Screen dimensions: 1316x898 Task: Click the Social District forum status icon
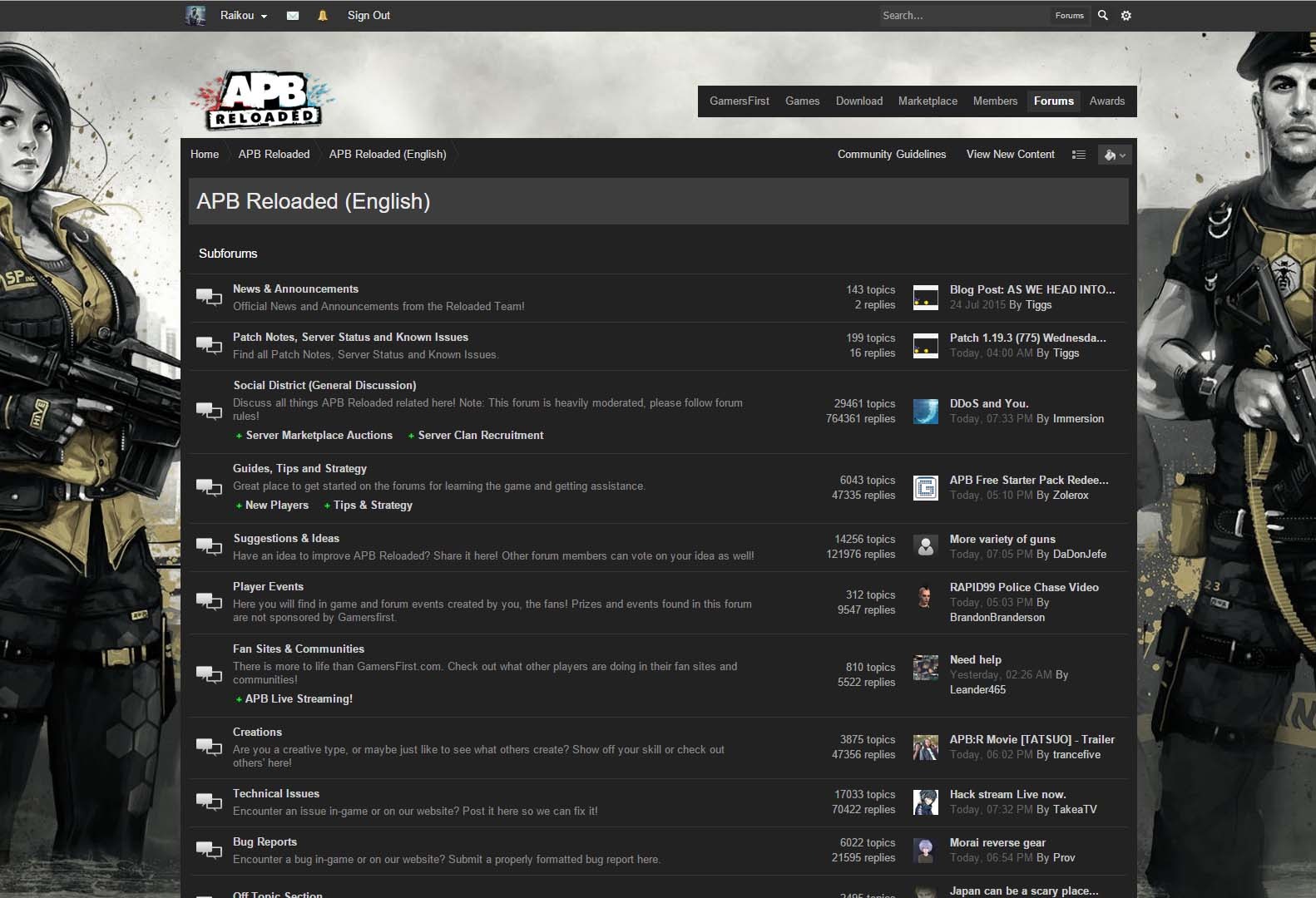tap(209, 410)
